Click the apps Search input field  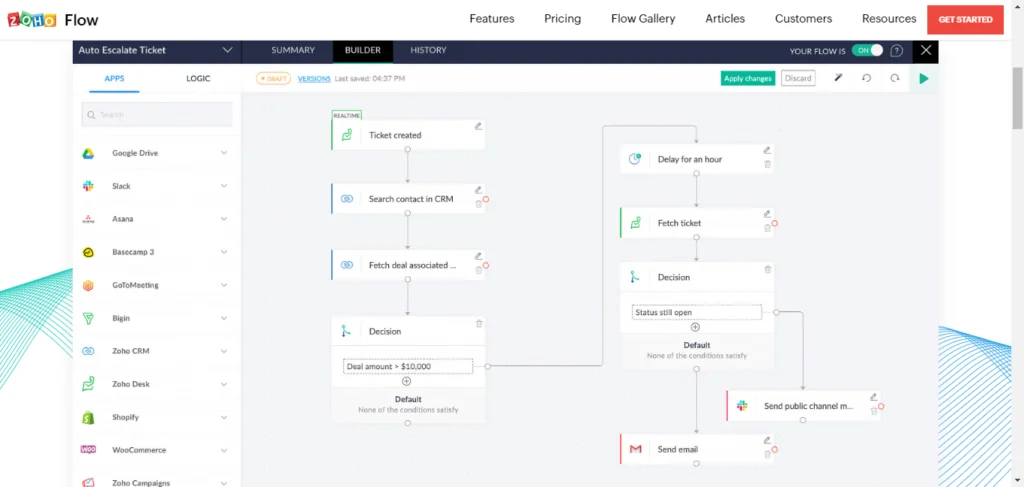tap(160, 115)
